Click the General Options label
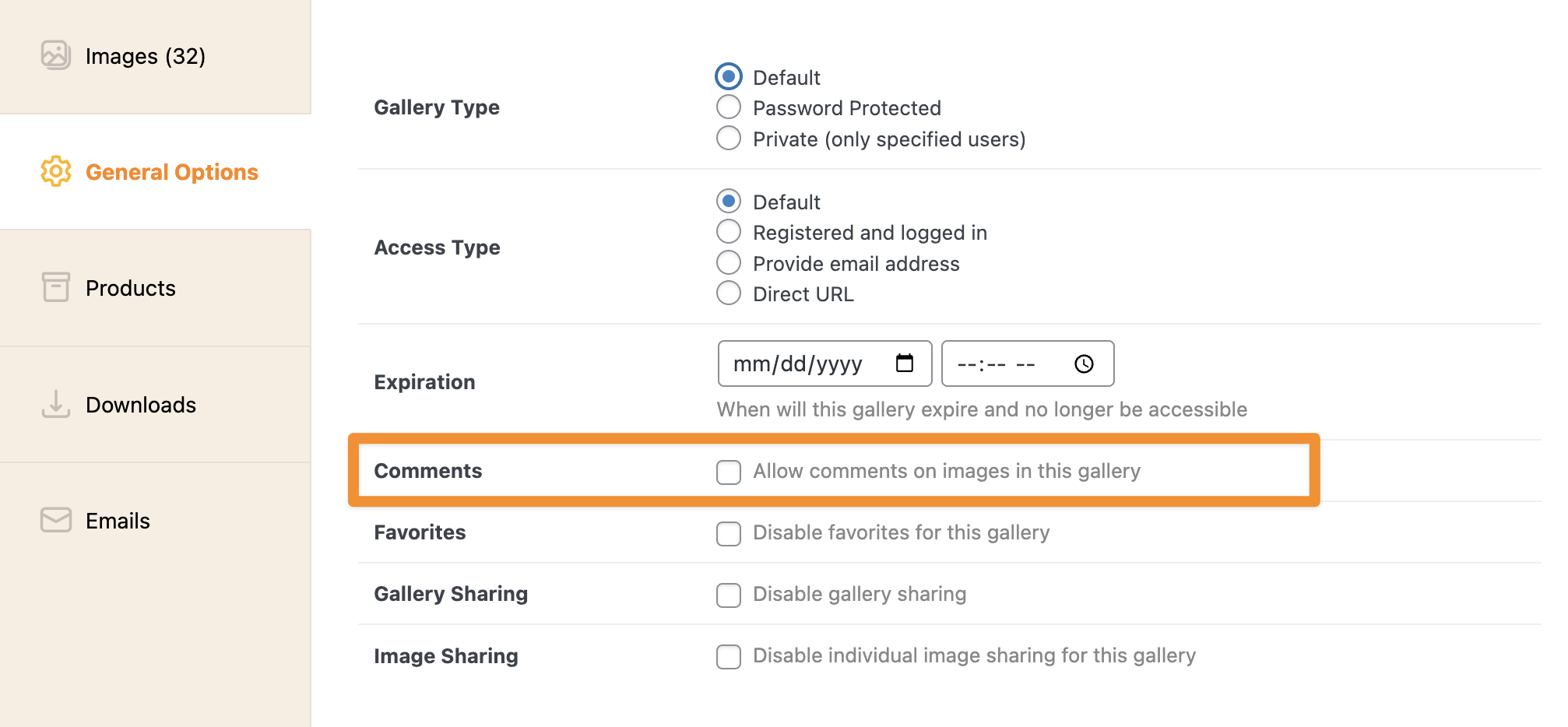The width and height of the screenshot is (1568, 727). pyautogui.click(x=172, y=171)
